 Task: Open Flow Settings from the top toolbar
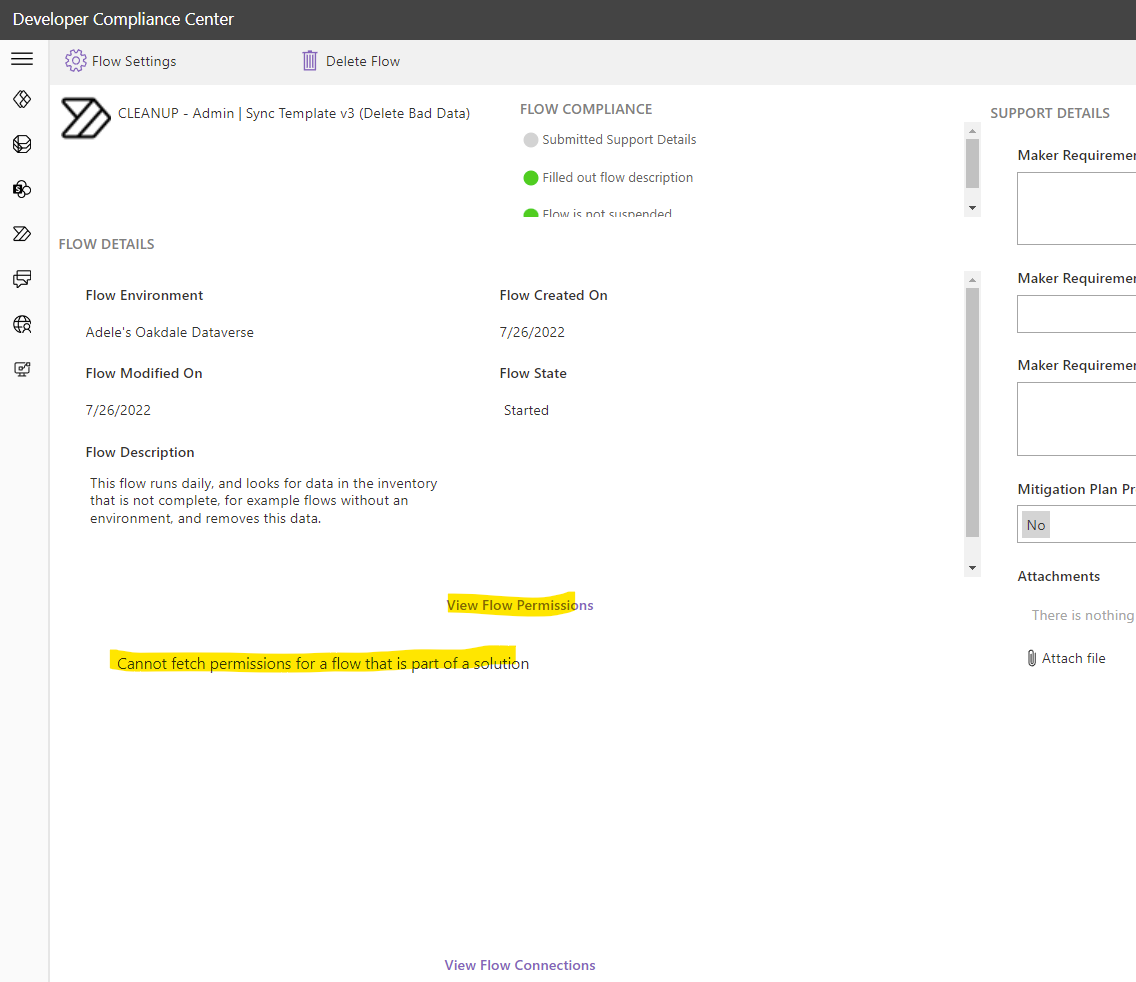(120, 61)
